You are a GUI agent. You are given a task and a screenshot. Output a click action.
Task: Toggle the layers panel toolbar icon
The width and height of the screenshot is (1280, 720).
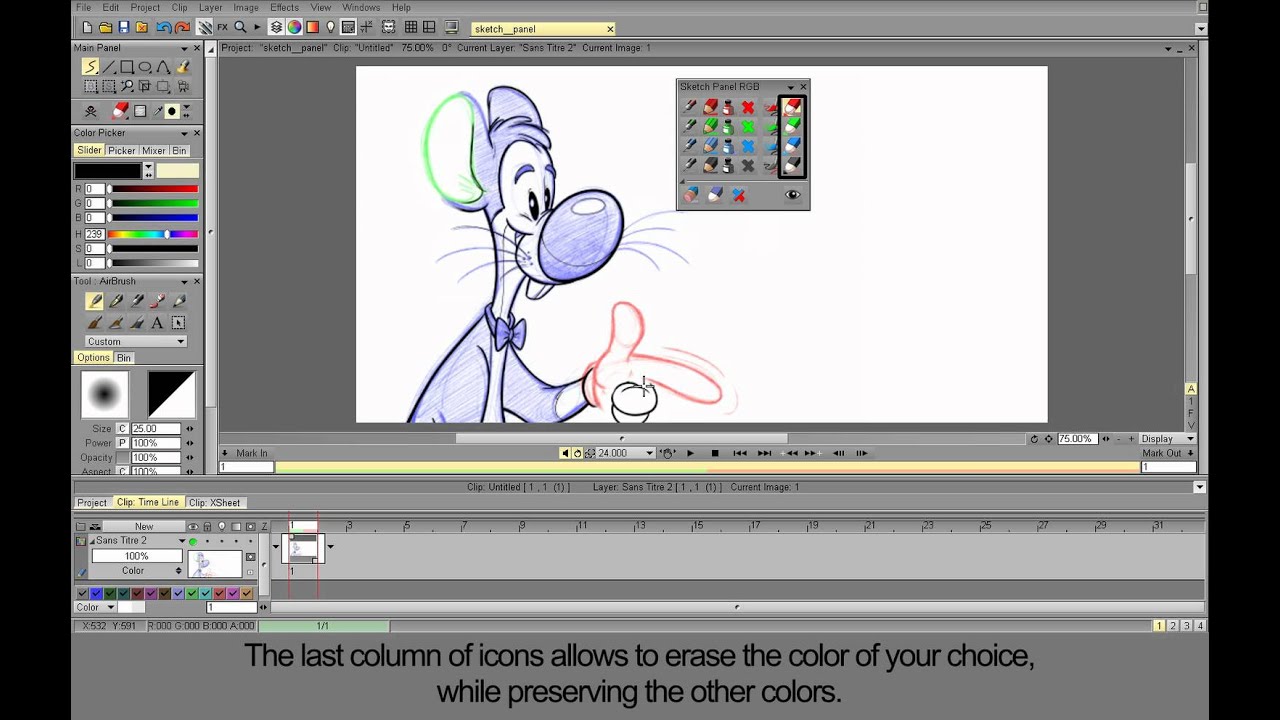(x=276, y=28)
